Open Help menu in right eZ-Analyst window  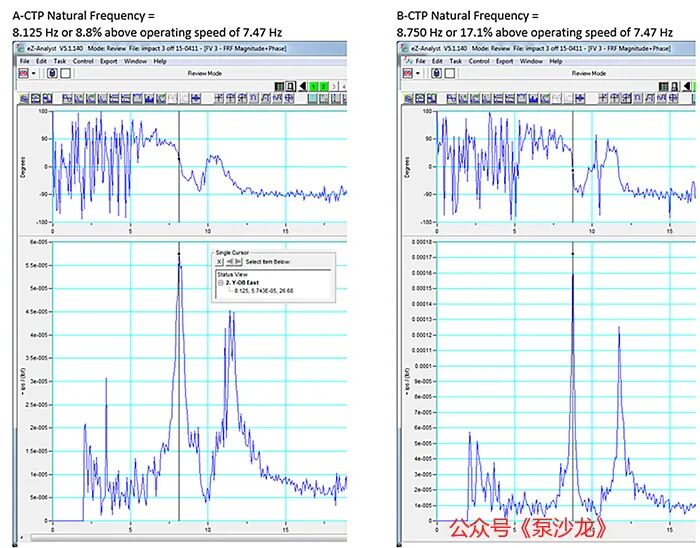click(x=556, y=61)
